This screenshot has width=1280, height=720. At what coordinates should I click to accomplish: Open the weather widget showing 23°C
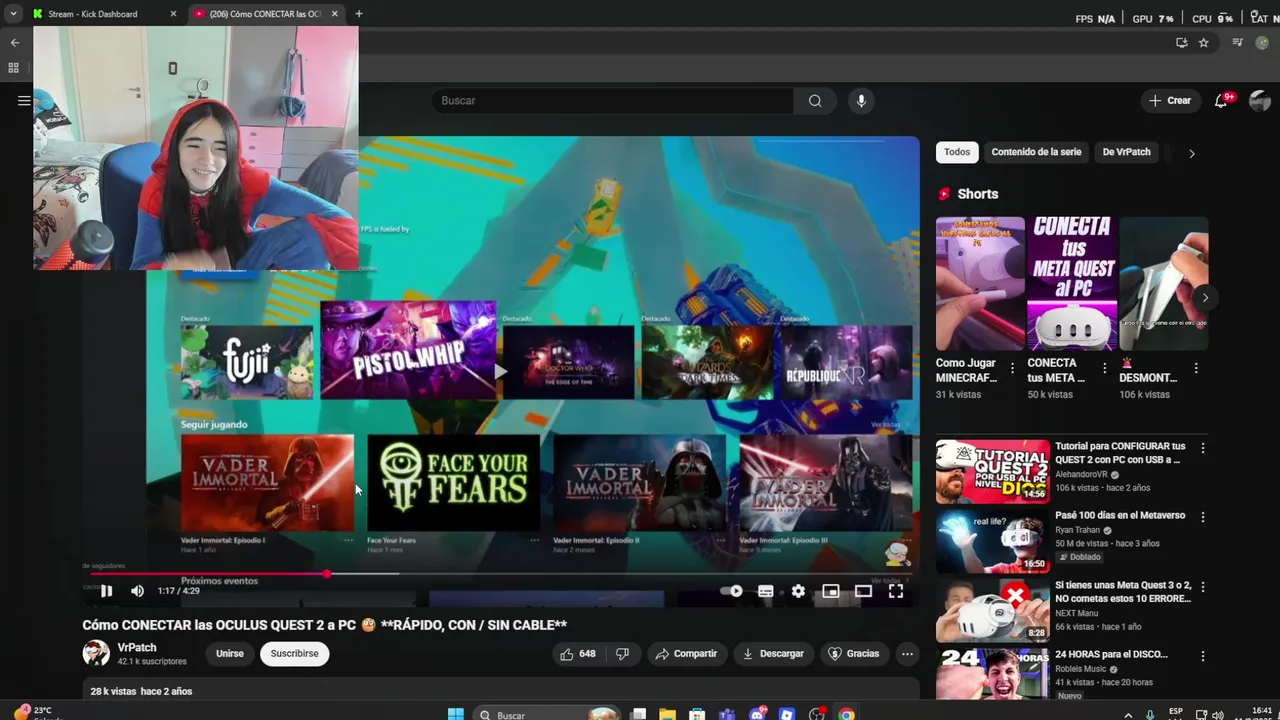(32, 713)
